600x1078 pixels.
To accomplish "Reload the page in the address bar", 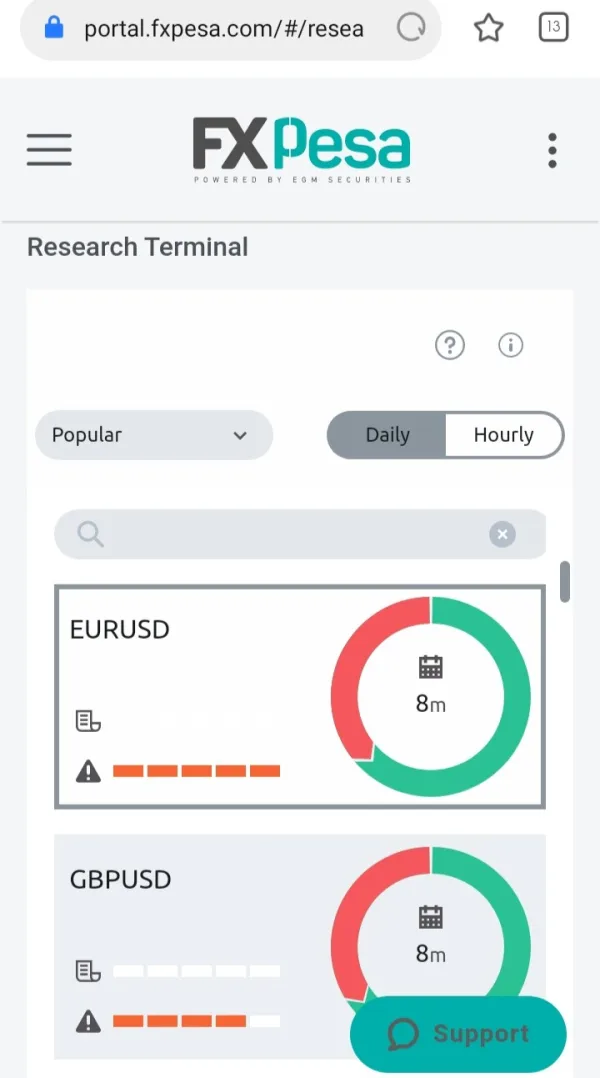I will pyautogui.click(x=411, y=28).
